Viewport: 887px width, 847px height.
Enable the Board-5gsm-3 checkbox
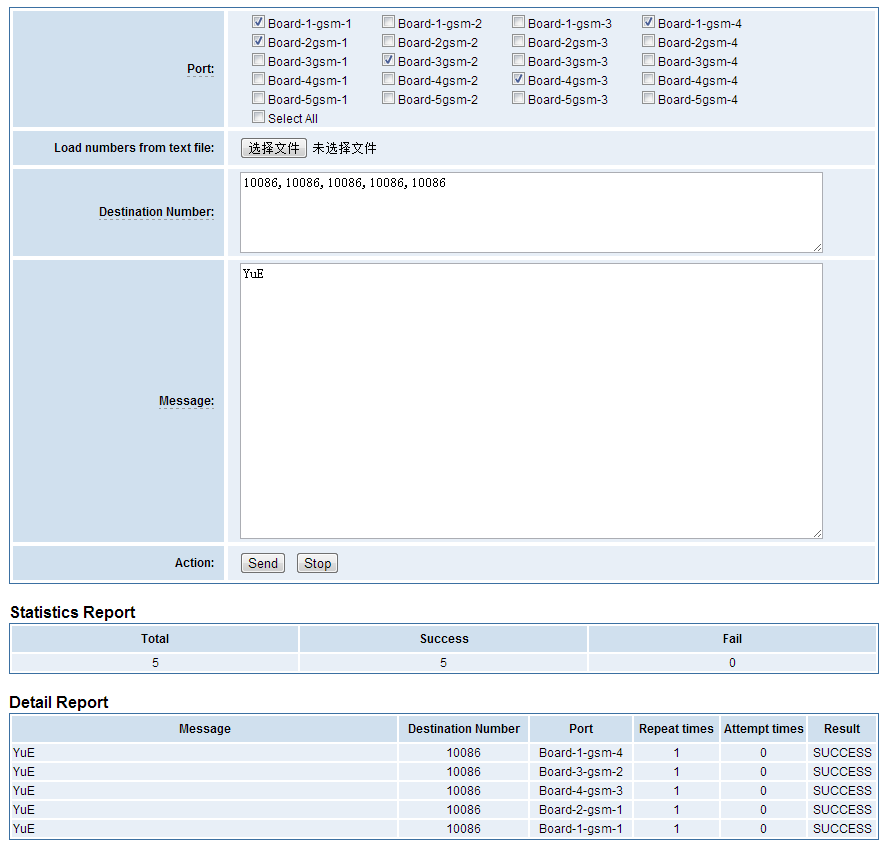click(519, 98)
